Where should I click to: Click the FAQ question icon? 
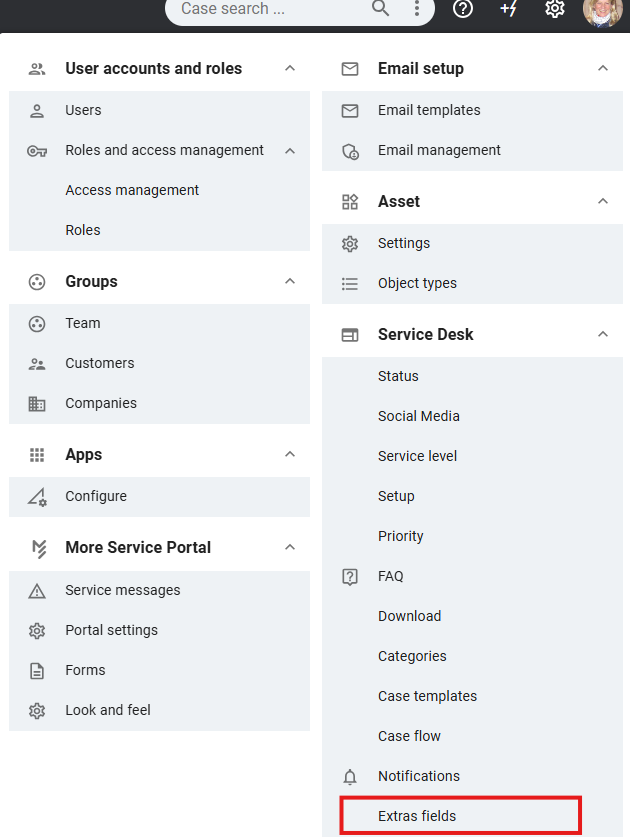[x=350, y=577]
